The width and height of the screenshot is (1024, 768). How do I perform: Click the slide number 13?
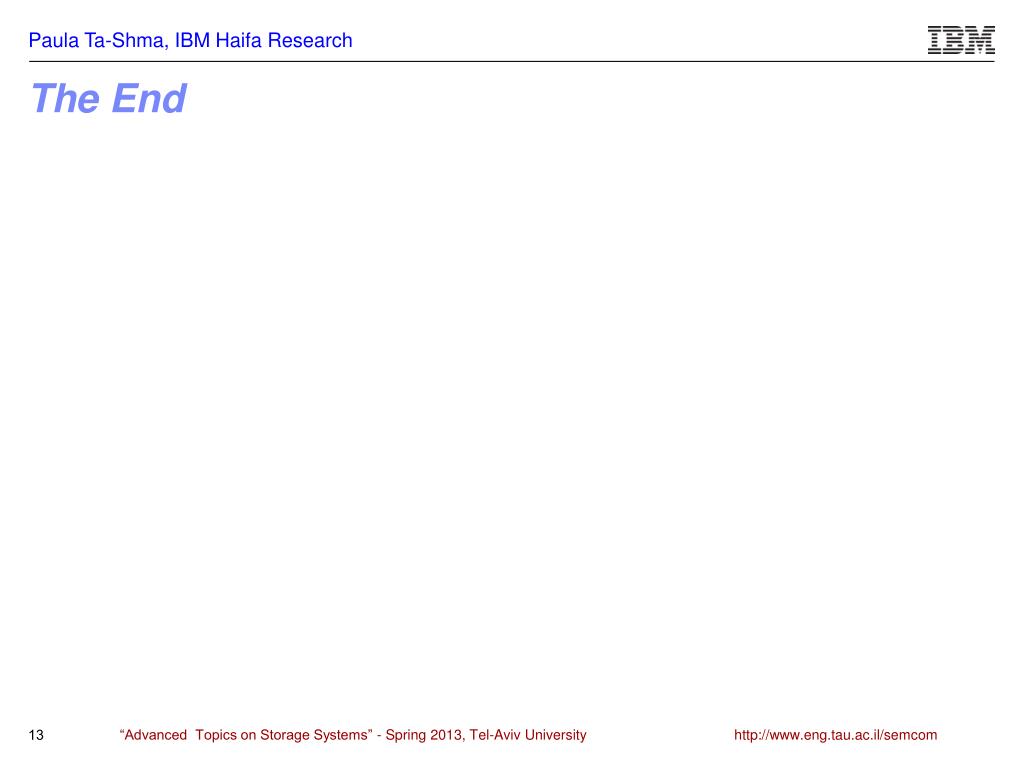click(36, 735)
